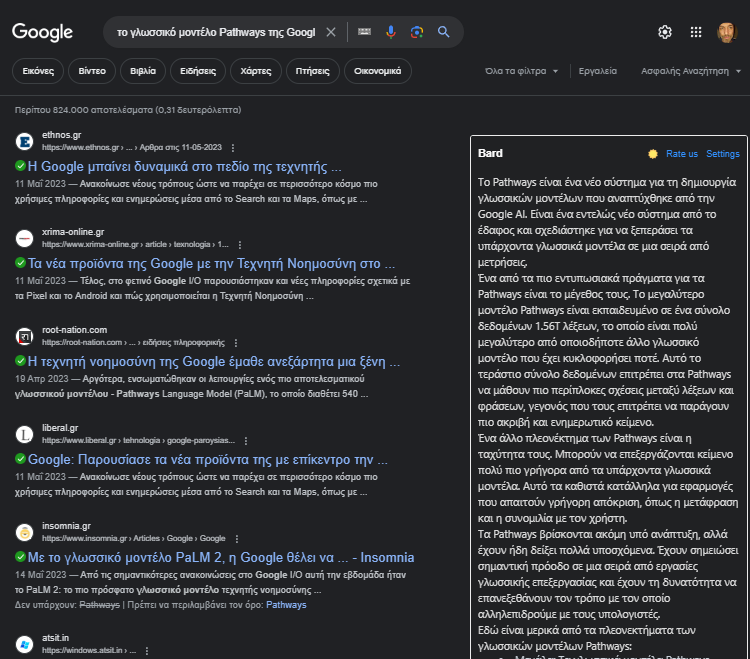Click green checkmark beside xrima-online title
The width and height of the screenshot is (750, 659).
coord(21,262)
